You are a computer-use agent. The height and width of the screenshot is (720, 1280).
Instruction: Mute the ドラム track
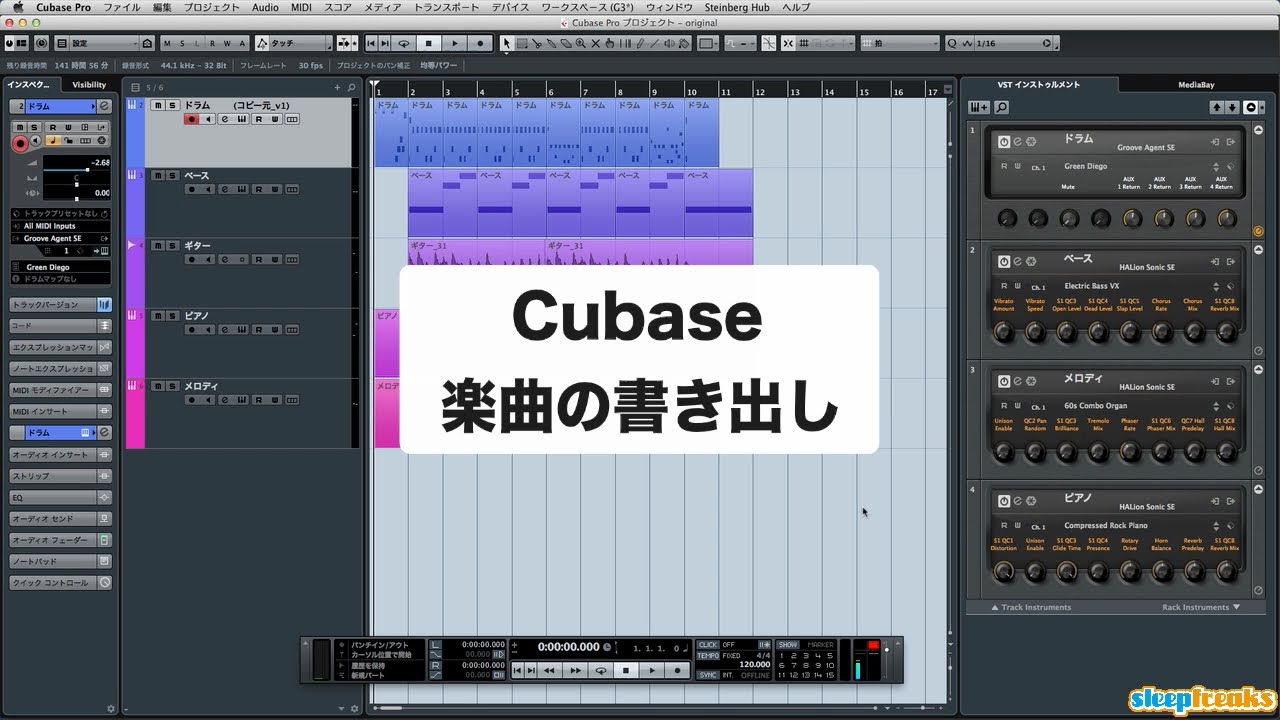tap(158, 105)
